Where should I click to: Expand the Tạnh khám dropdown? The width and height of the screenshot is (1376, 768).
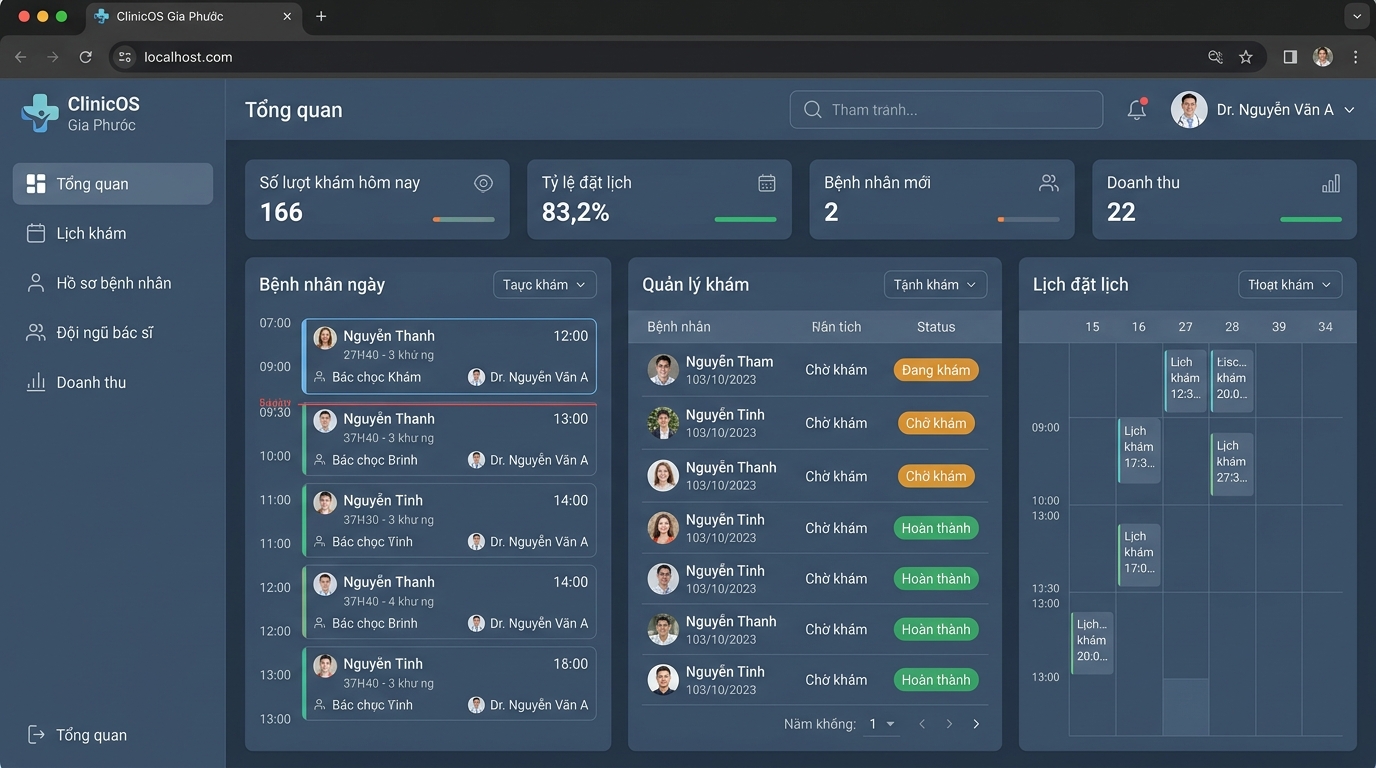935,285
